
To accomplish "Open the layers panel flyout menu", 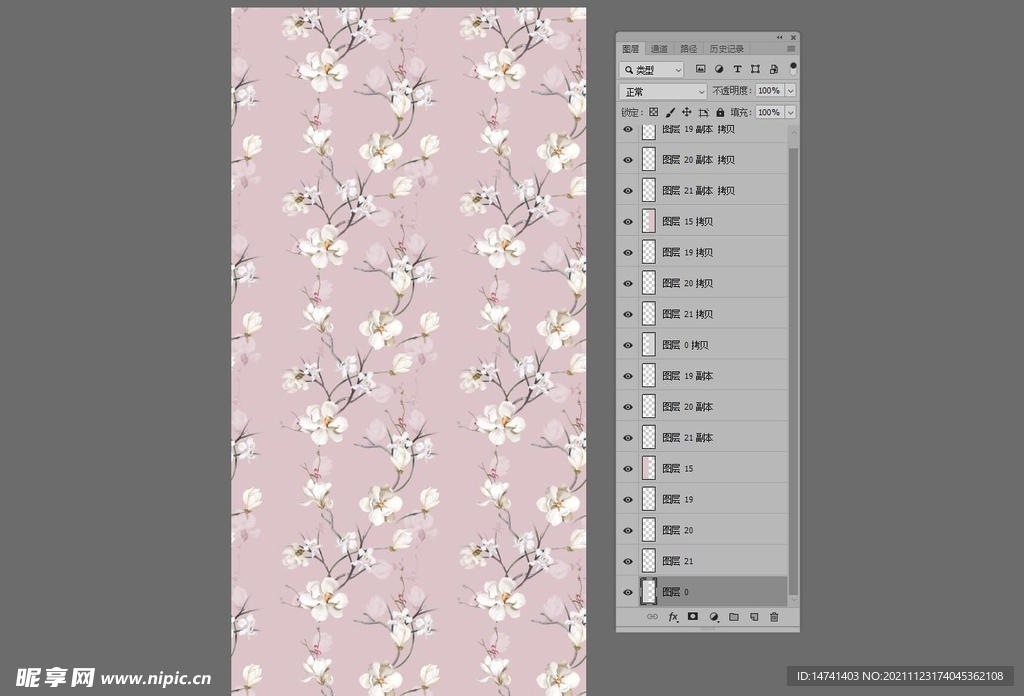I will pos(791,49).
